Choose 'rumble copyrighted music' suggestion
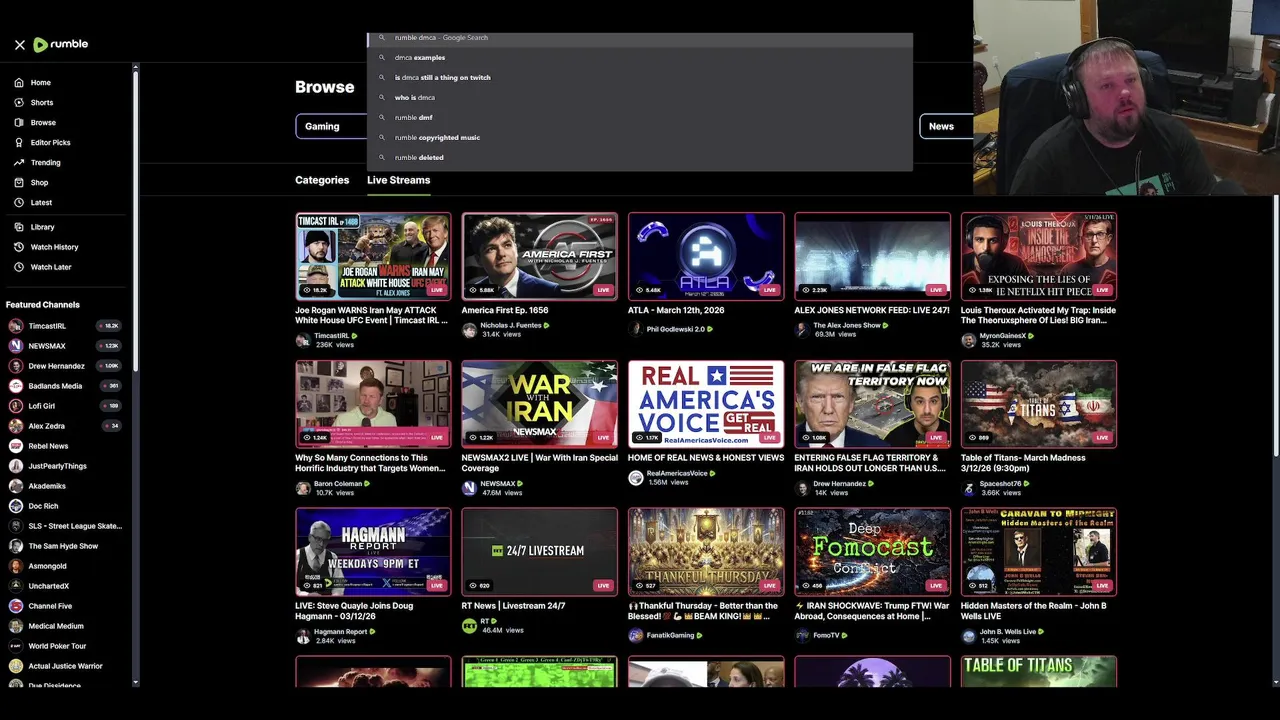Viewport: 1280px width, 720px height. 640,137
